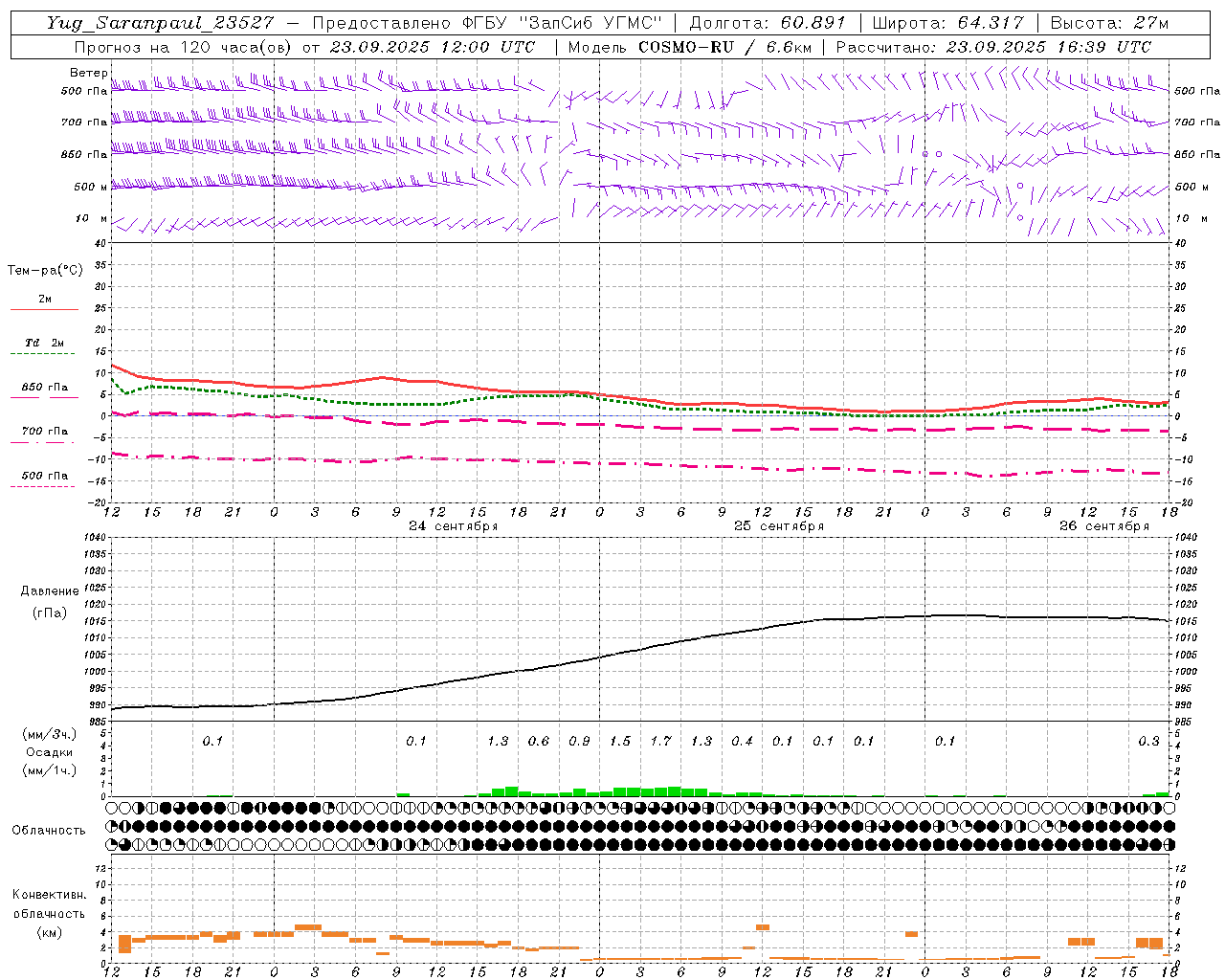Click the (мм/1ч.) unit label
1225x980 pixels.
click(x=50, y=770)
